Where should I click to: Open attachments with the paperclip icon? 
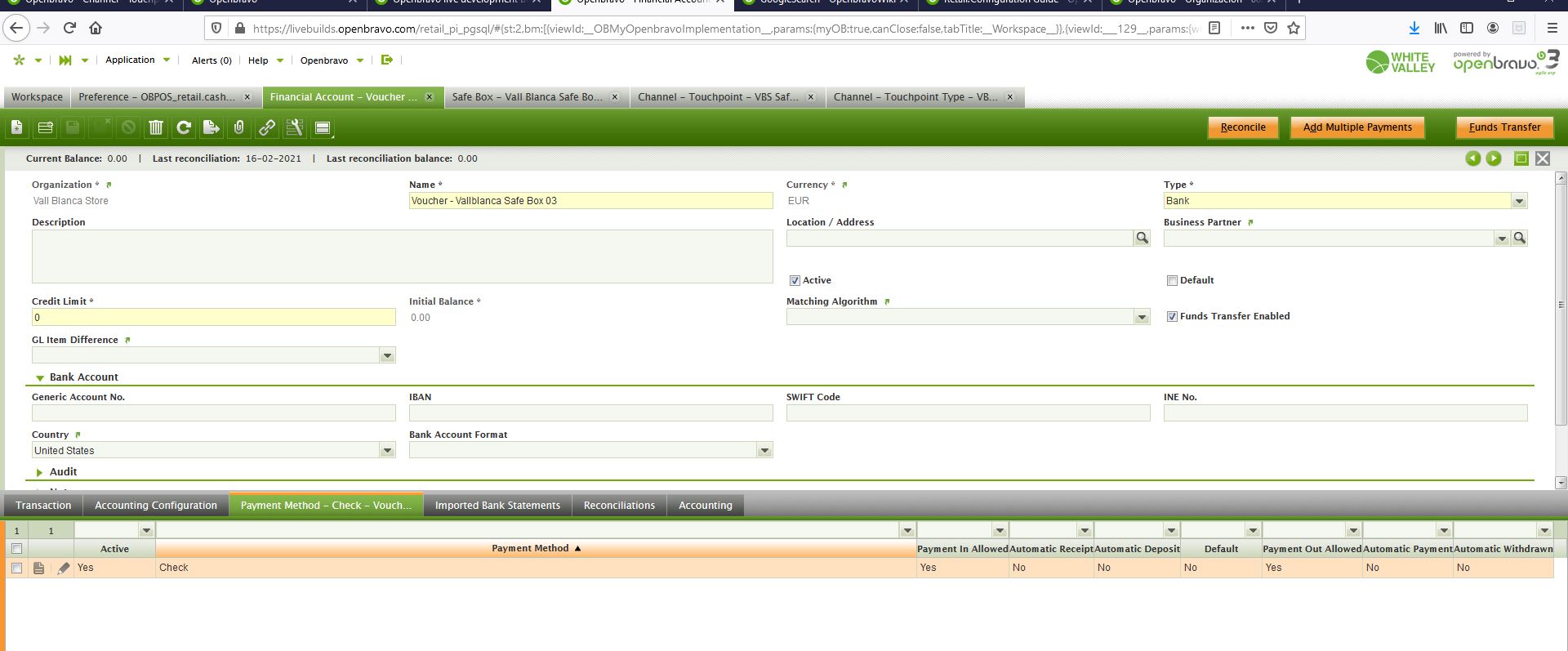[x=239, y=127]
